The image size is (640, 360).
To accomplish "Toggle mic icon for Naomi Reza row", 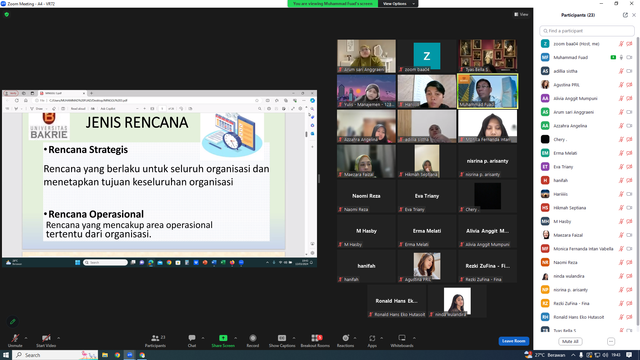I will click(621, 262).
